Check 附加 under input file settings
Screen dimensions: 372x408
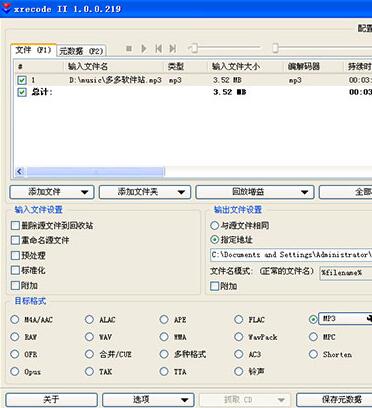(x=15, y=285)
